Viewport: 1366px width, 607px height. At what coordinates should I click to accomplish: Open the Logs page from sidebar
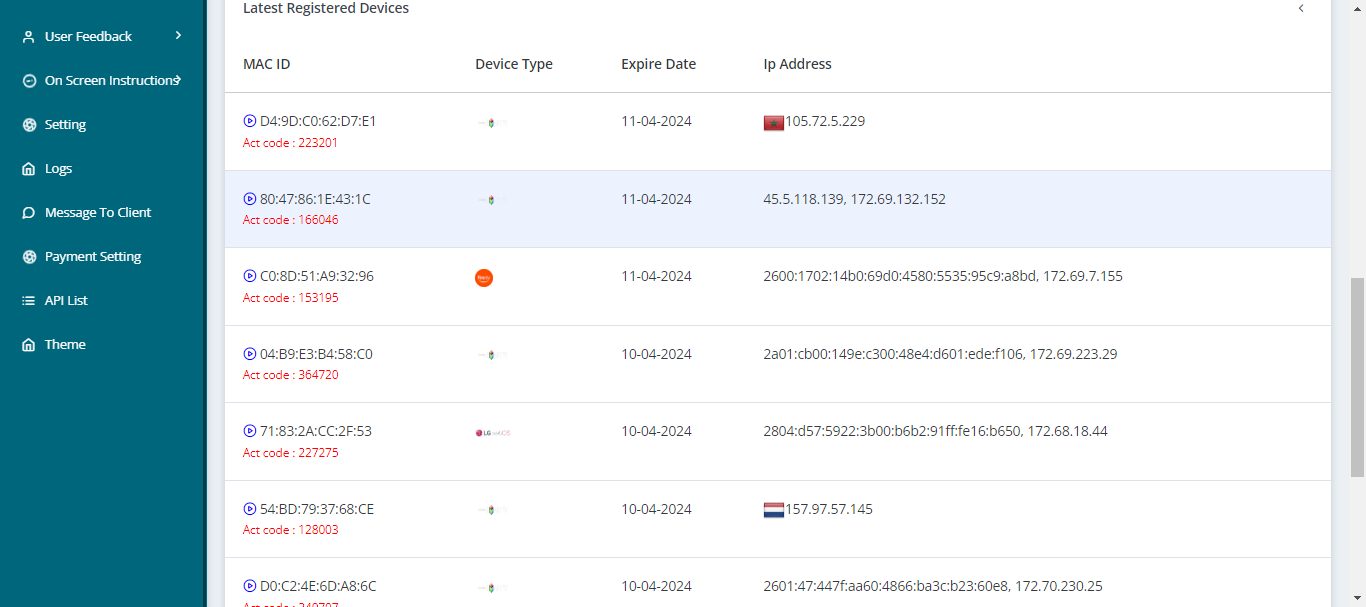click(58, 169)
